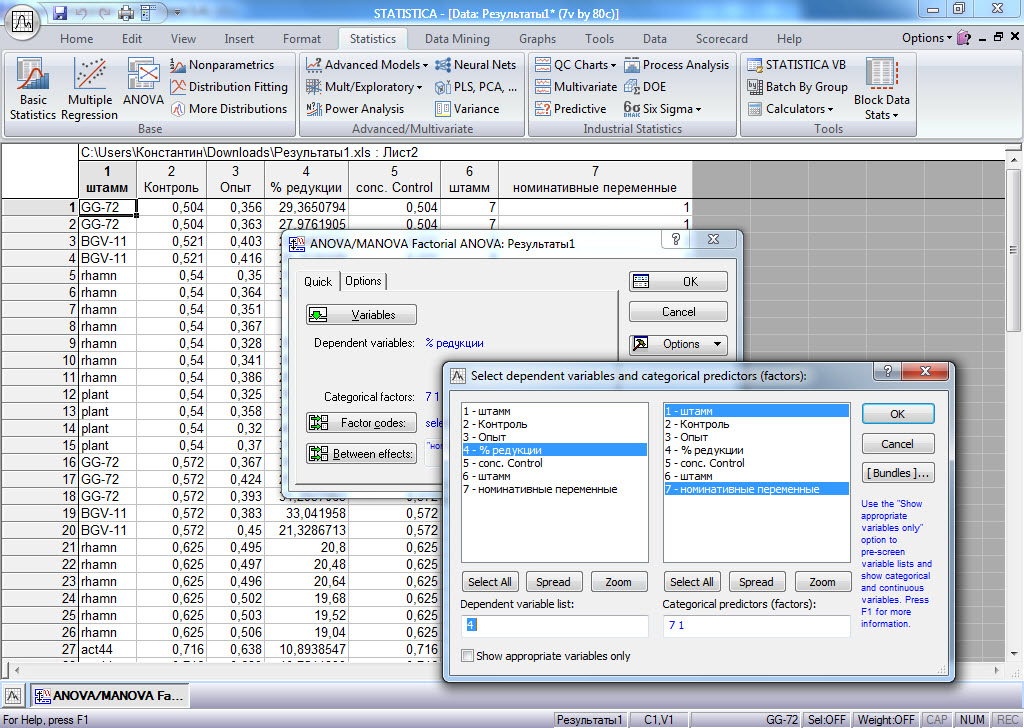Click the '% редукции' column 4 header
The height and width of the screenshot is (728, 1024).
click(306, 180)
